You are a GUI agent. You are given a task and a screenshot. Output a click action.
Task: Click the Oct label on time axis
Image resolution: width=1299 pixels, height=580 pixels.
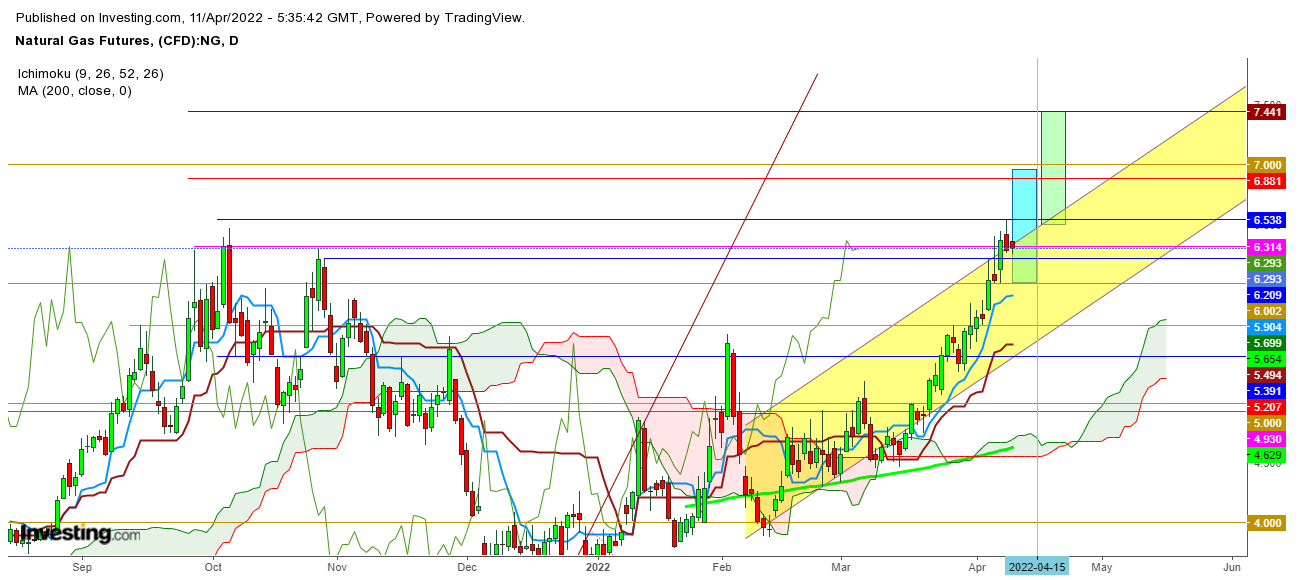pyautogui.click(x=213, y=567)
